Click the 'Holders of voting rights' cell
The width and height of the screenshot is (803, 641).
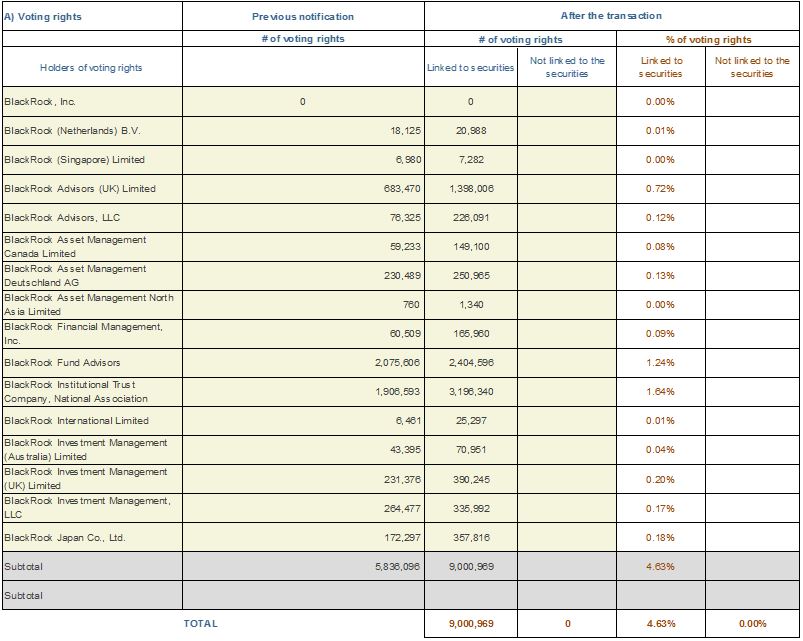(91, 68)
